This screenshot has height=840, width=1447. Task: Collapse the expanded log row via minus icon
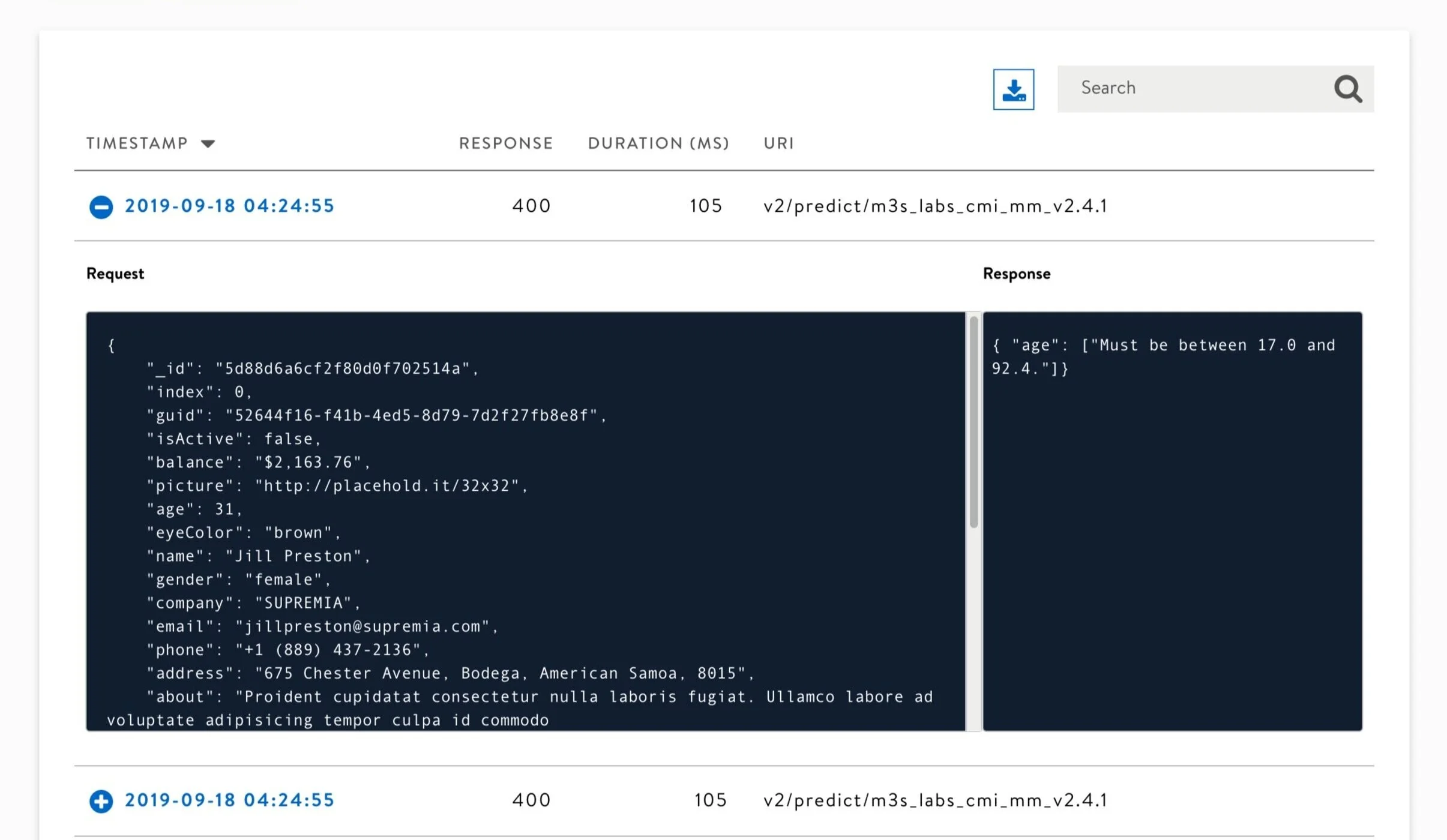click(x=101, y=207)
